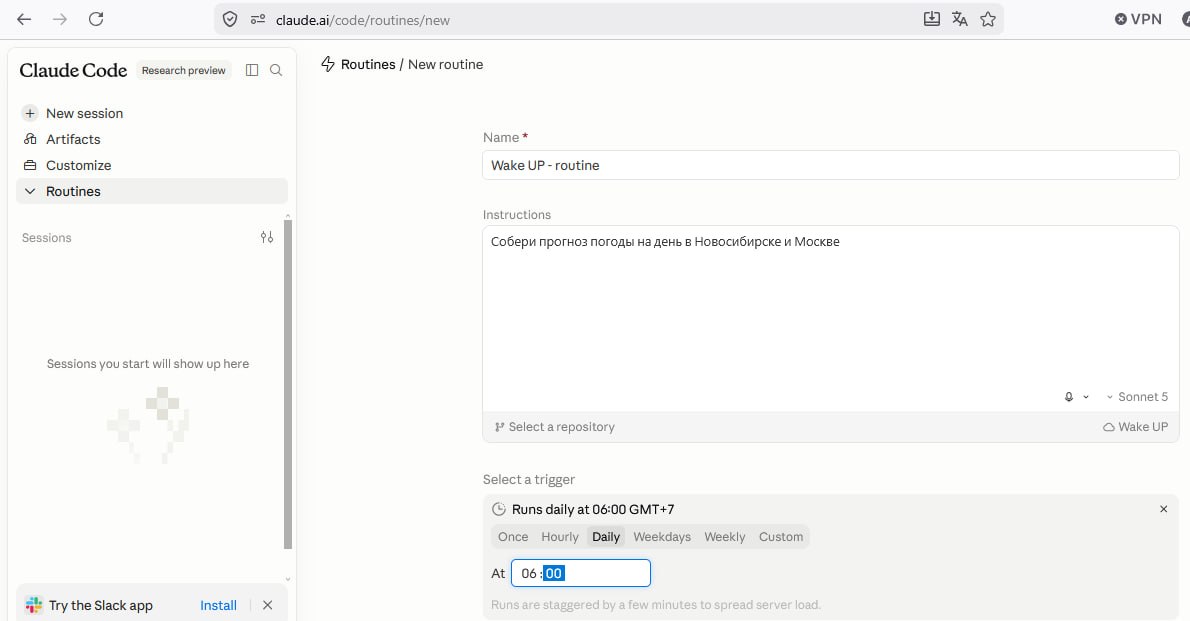Click the Slack app logo icon
Image resolution: width=1190 pixels, height=621 pixels.
pos(33,605)
